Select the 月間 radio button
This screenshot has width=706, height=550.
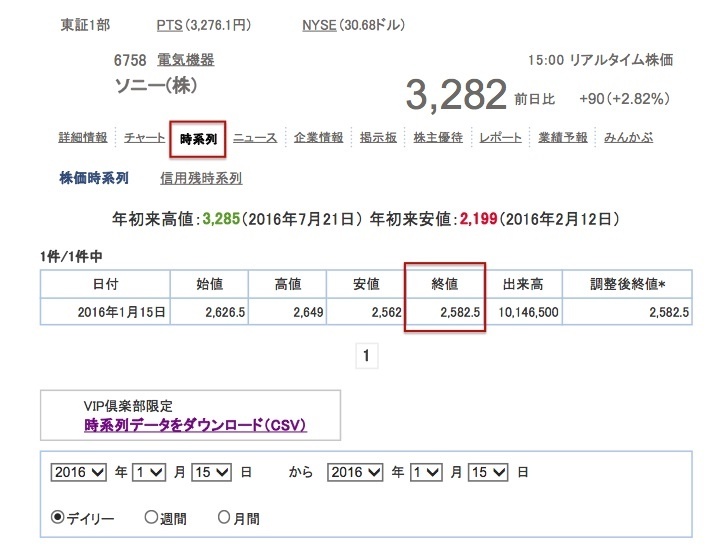[x=224, y=517]
